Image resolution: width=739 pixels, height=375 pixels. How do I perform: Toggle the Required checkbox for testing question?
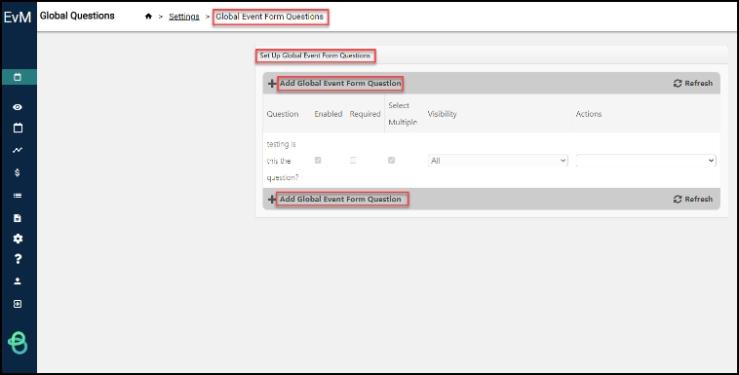(x=353, y=161)
